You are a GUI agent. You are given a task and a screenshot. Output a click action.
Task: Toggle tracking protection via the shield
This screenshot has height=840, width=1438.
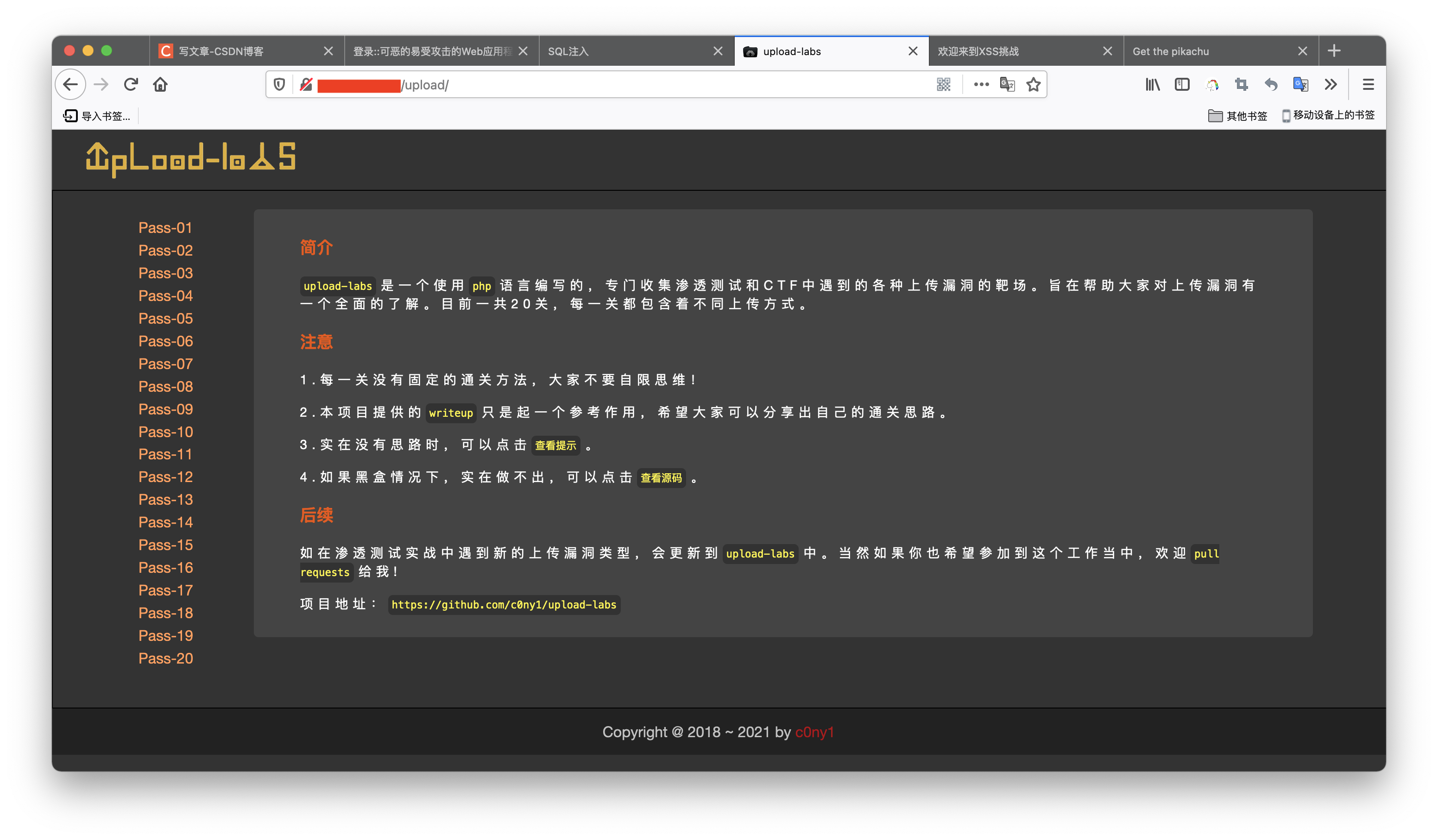tap(279, 84)
